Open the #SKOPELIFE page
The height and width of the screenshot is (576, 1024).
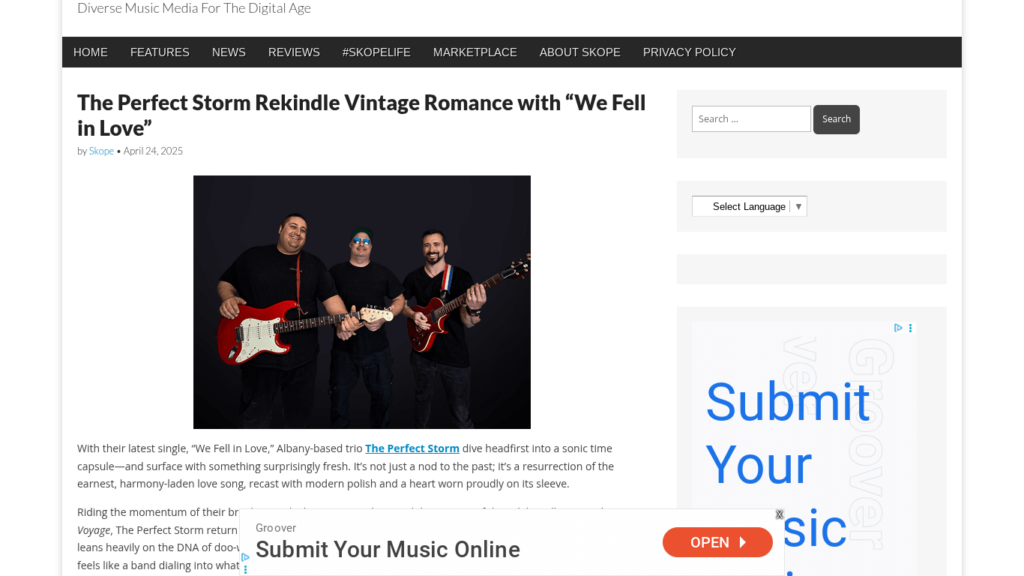376,52
